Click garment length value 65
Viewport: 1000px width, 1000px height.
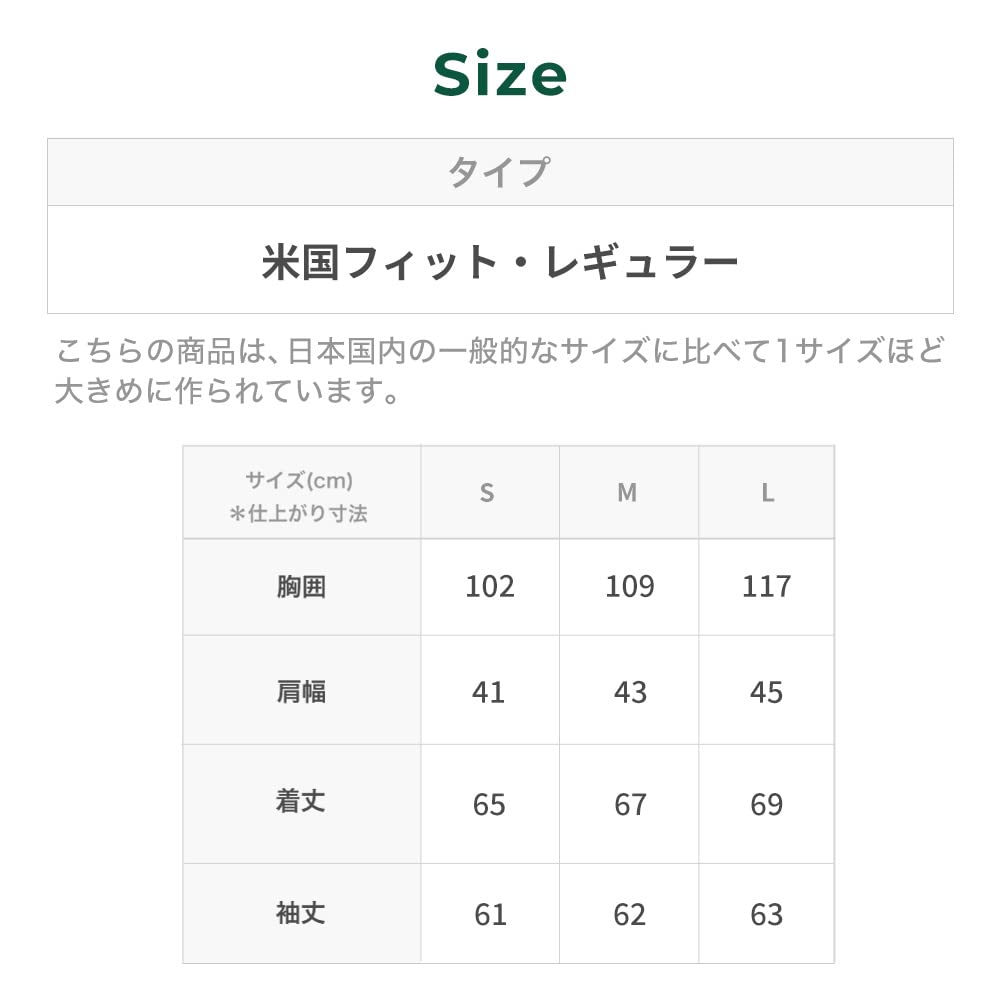(x=489, y=804)
